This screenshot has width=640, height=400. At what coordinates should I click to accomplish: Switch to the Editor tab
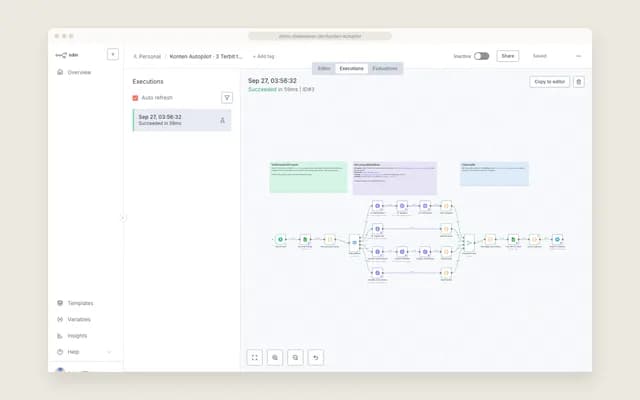324,68
